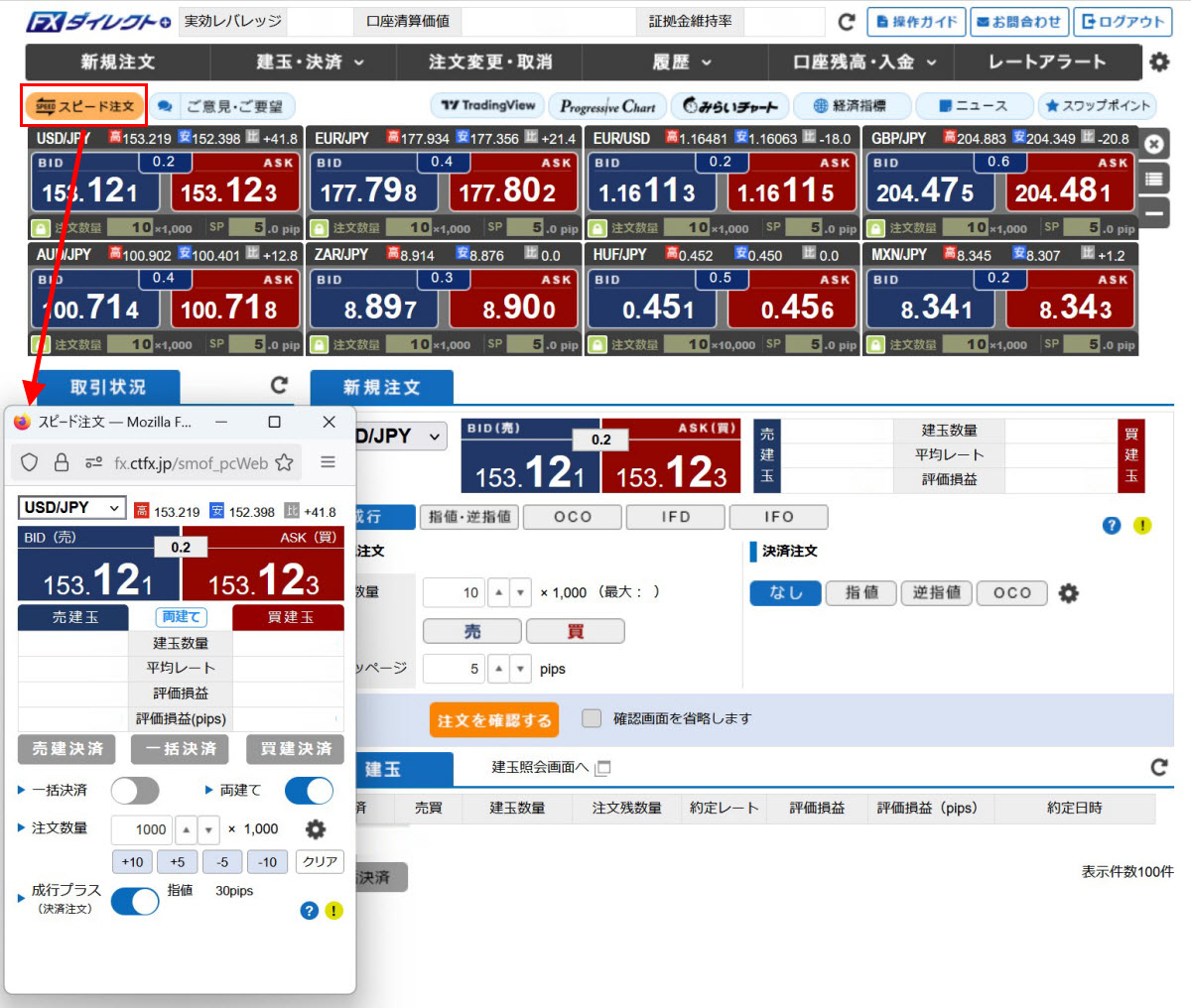Expand the 建玉・決済 menu

point(310,63)
